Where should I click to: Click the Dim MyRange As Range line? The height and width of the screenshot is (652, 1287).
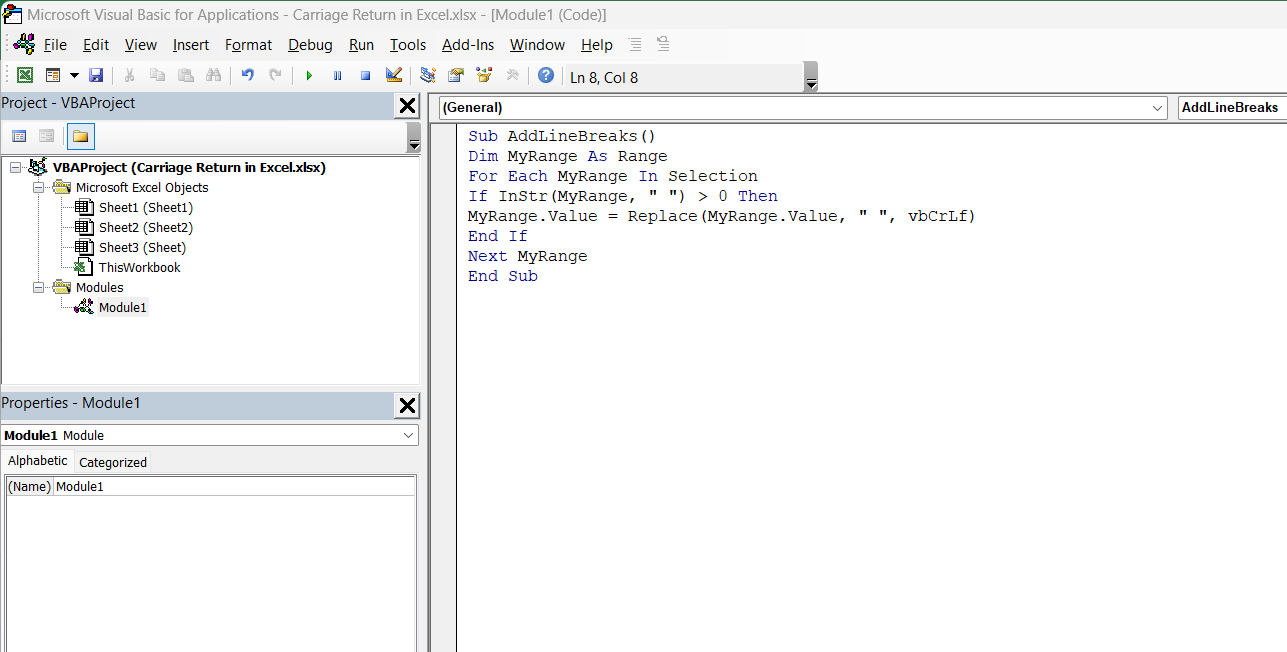tap(567, 156)
